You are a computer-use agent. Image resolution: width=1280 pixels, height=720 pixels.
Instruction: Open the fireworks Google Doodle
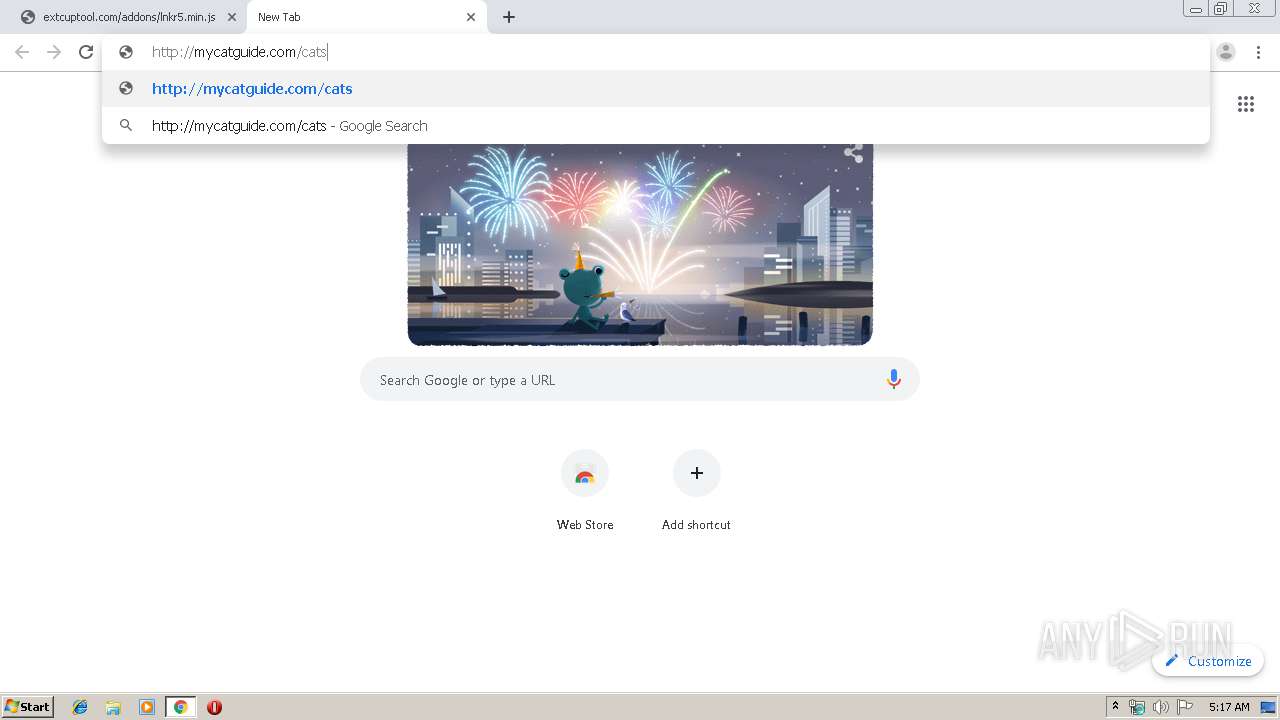(640, 245)
